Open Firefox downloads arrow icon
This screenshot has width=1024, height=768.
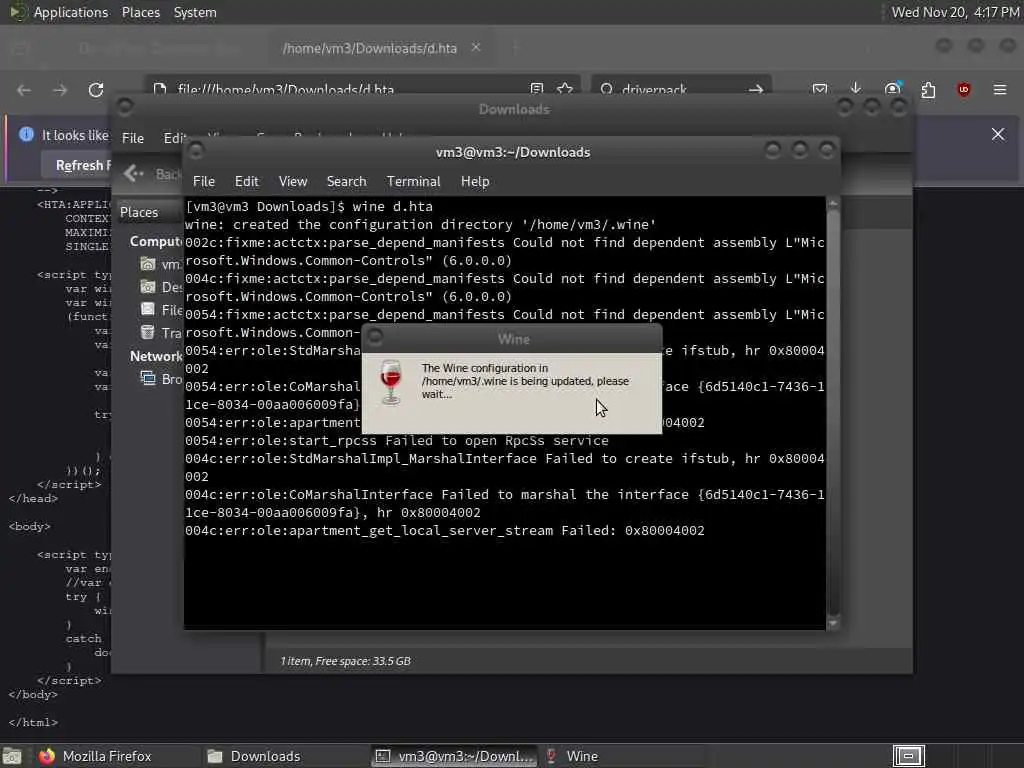(856, 89)
